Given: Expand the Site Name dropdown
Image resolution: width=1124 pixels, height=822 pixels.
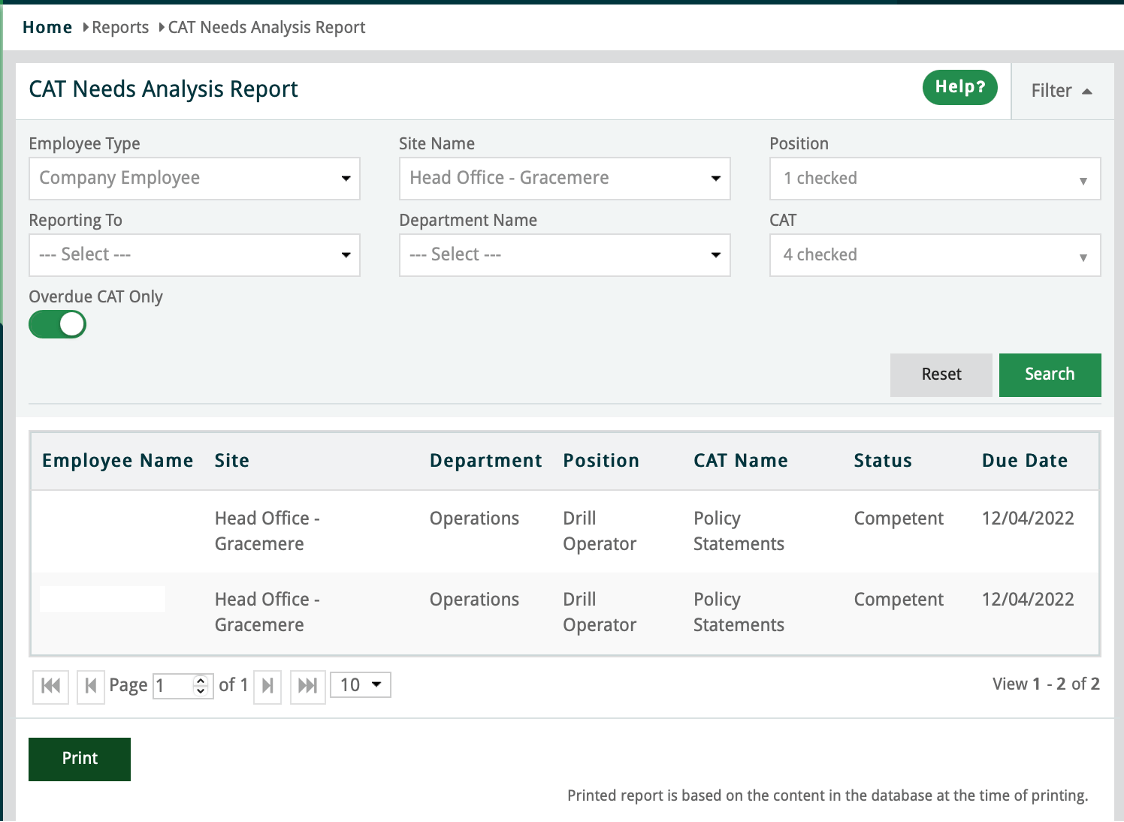Looking at the screenshot, I should [564, 179].
